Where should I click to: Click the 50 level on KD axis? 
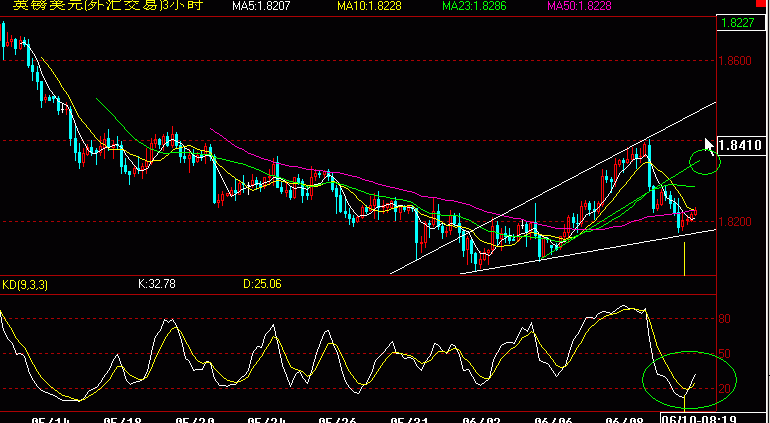tap(724, 354)
